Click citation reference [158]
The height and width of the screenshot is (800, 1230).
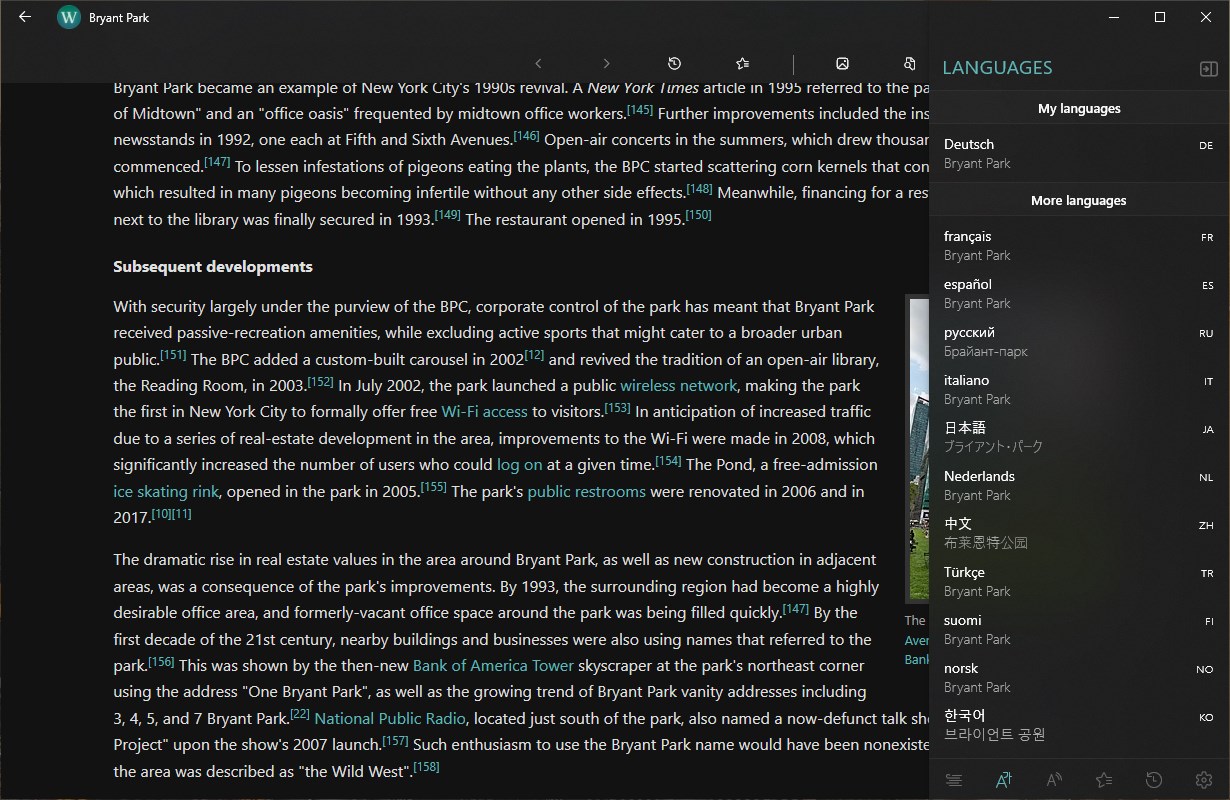click(426, 767)
